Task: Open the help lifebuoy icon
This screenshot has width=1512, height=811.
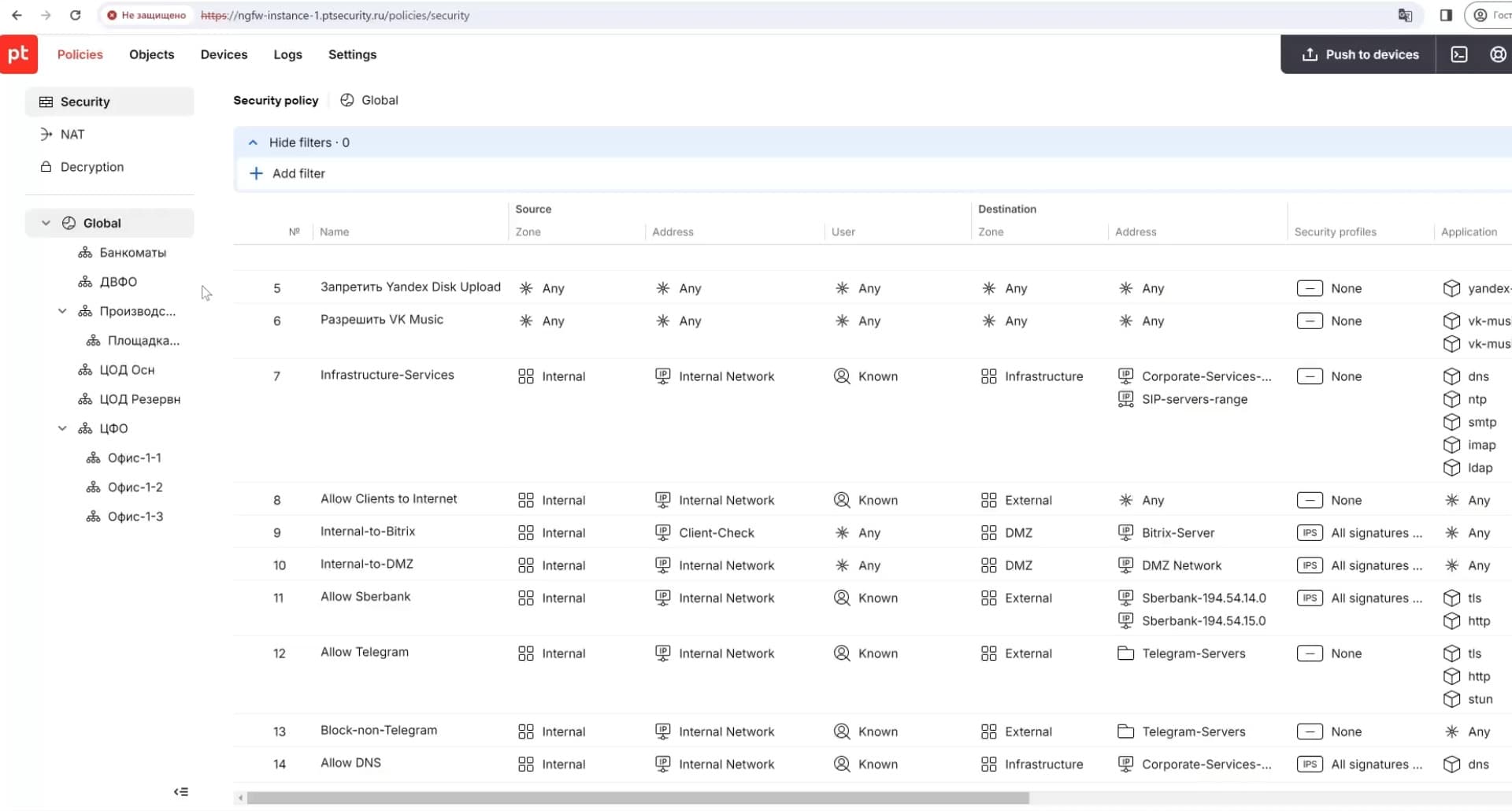Action: (1497, 54)
